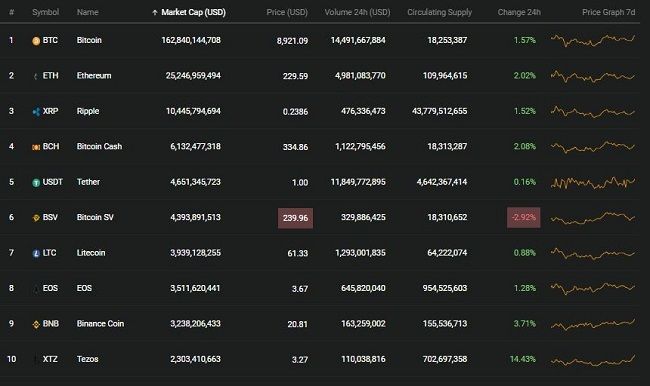Screen dimensions: 650x386
Task: Select the XTZ symbol text
Action: (x=50, y=359)
